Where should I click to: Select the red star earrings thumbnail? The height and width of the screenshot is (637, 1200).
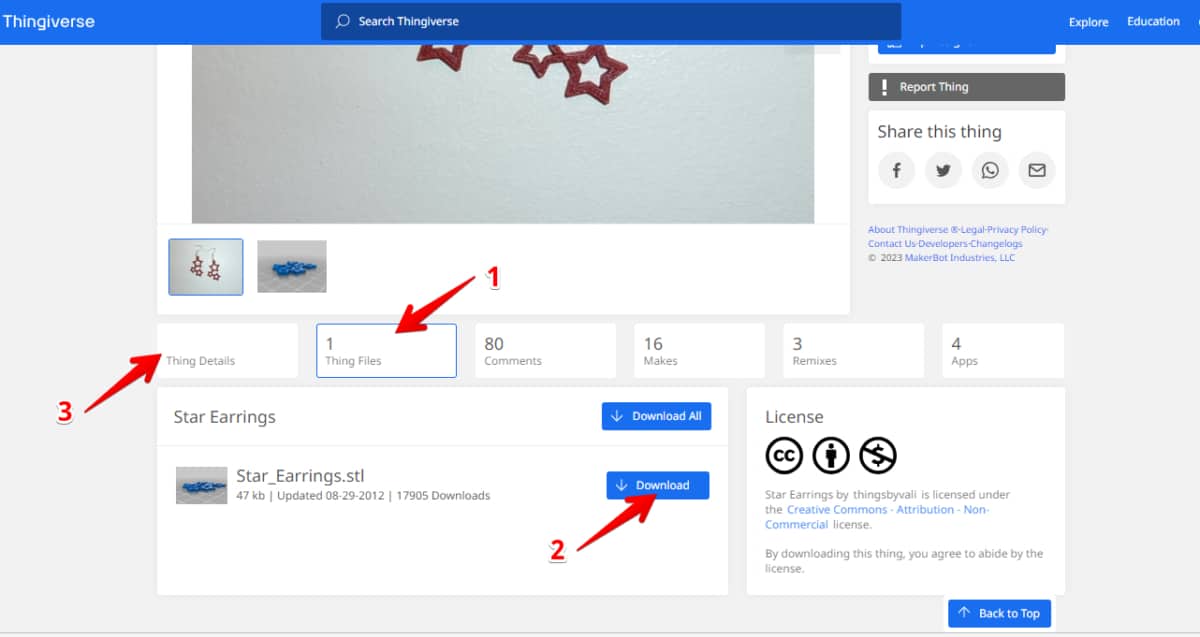[x=206, y=267]
